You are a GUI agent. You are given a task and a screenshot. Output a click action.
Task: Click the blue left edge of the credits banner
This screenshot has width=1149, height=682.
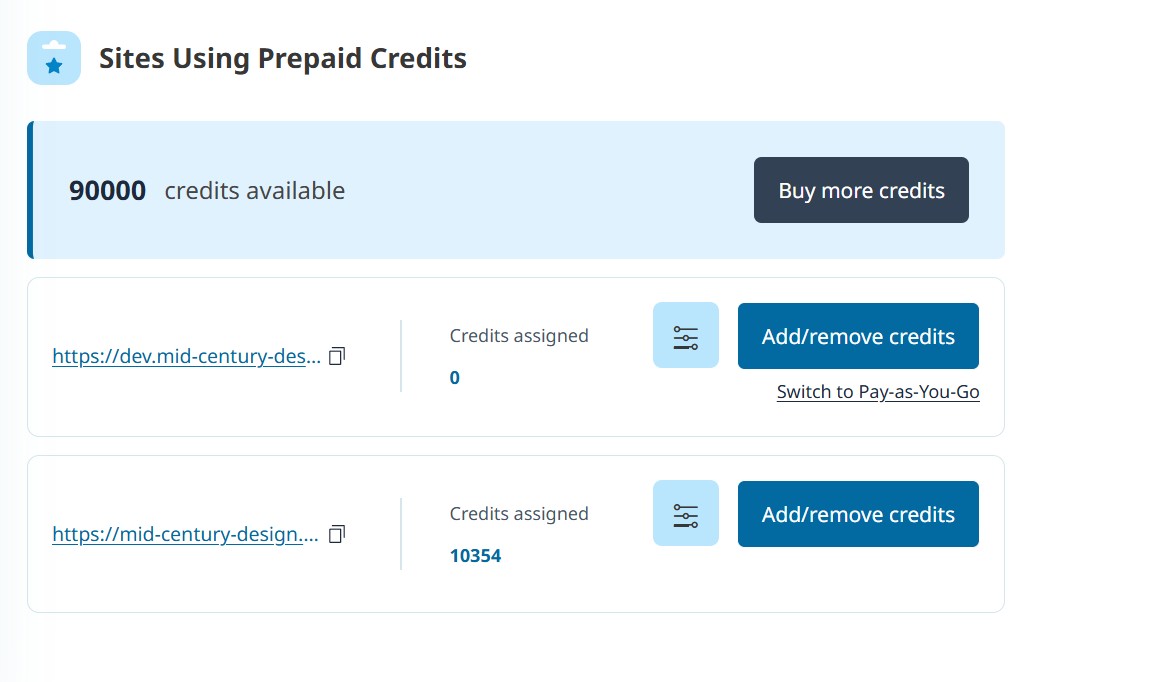pyautogui.click(x=30, y=190)
